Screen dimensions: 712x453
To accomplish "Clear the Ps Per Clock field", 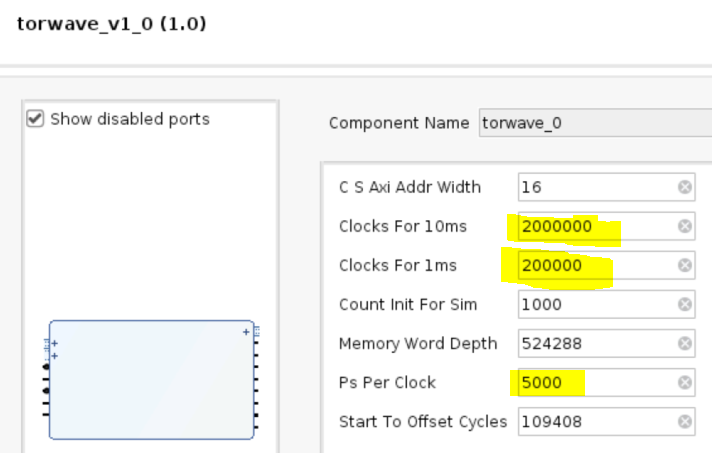I will click(x=685, y=382).
